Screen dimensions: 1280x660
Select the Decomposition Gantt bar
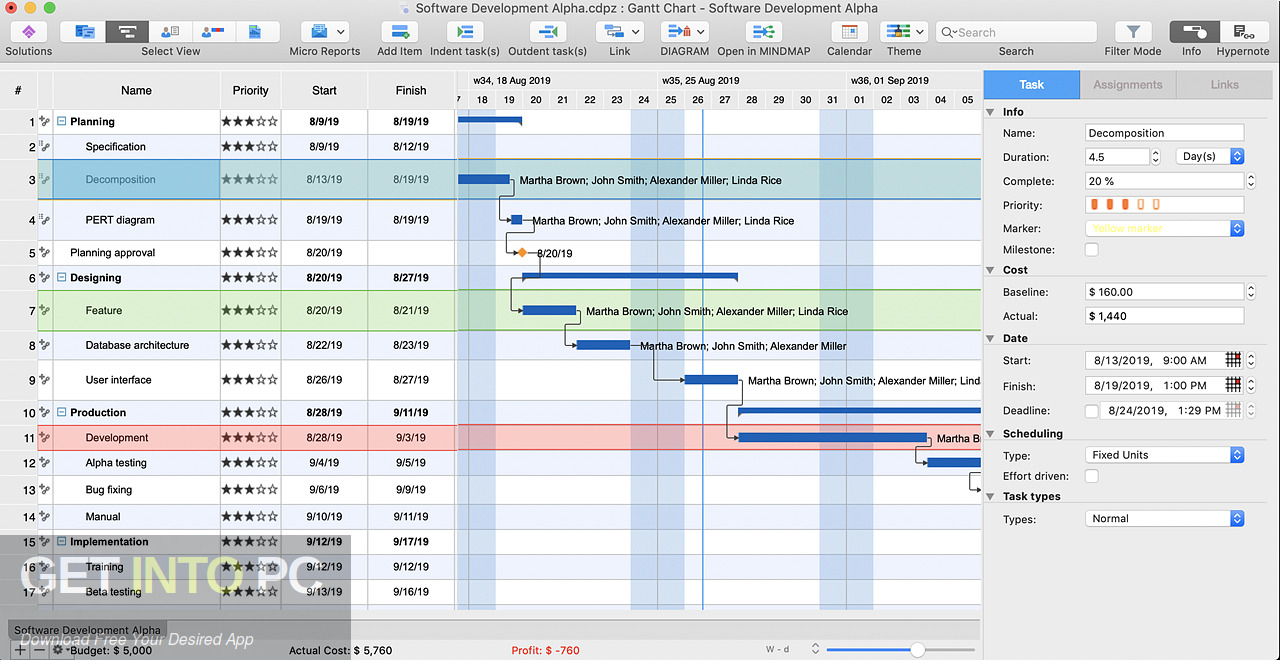point(484,180)
